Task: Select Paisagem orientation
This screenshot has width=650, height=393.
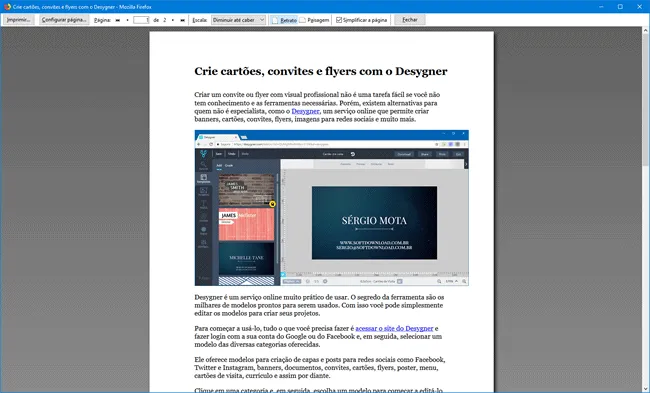Action: click(x=314, y=20)
